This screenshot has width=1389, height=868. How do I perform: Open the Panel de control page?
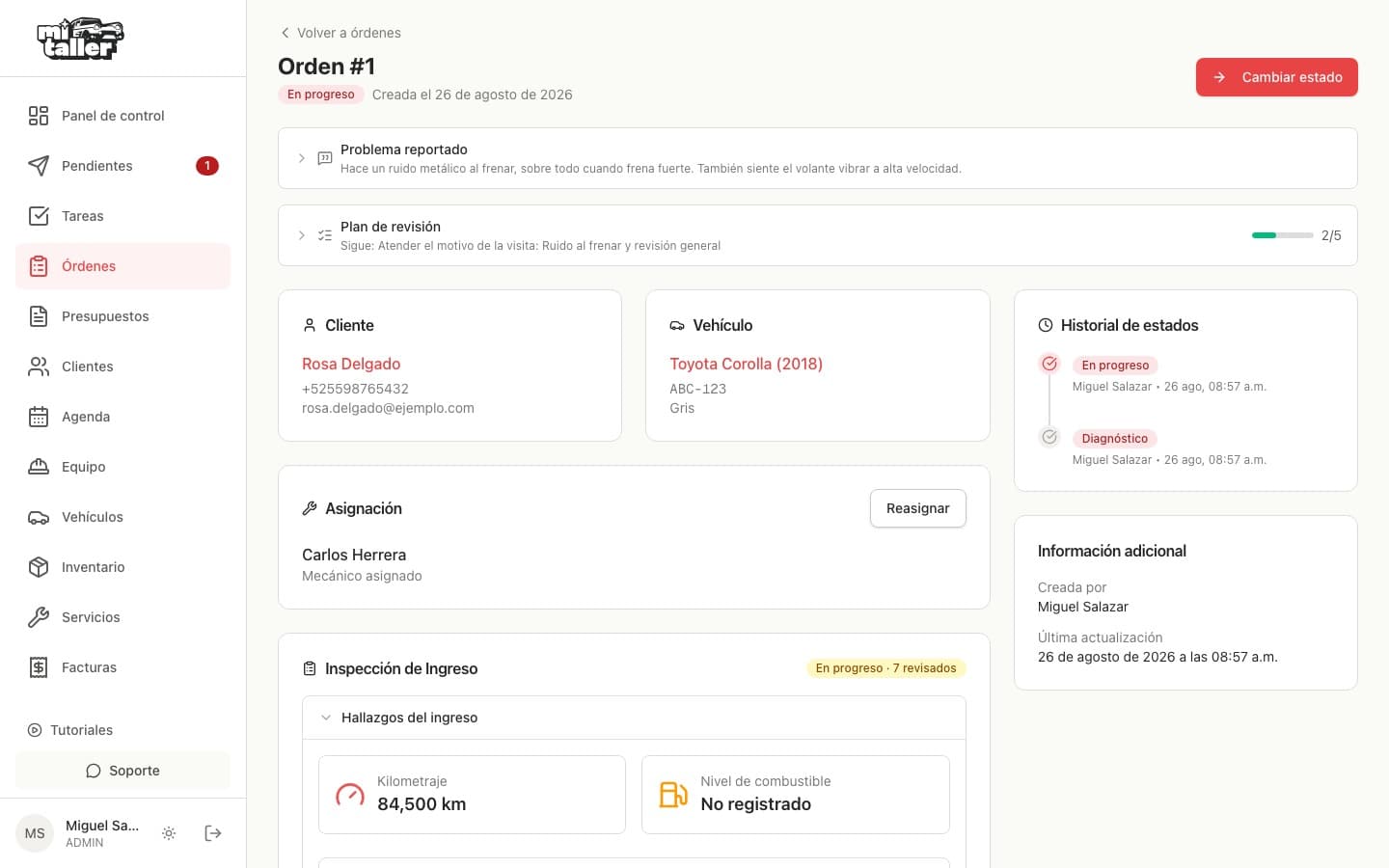tap(123, 116)
